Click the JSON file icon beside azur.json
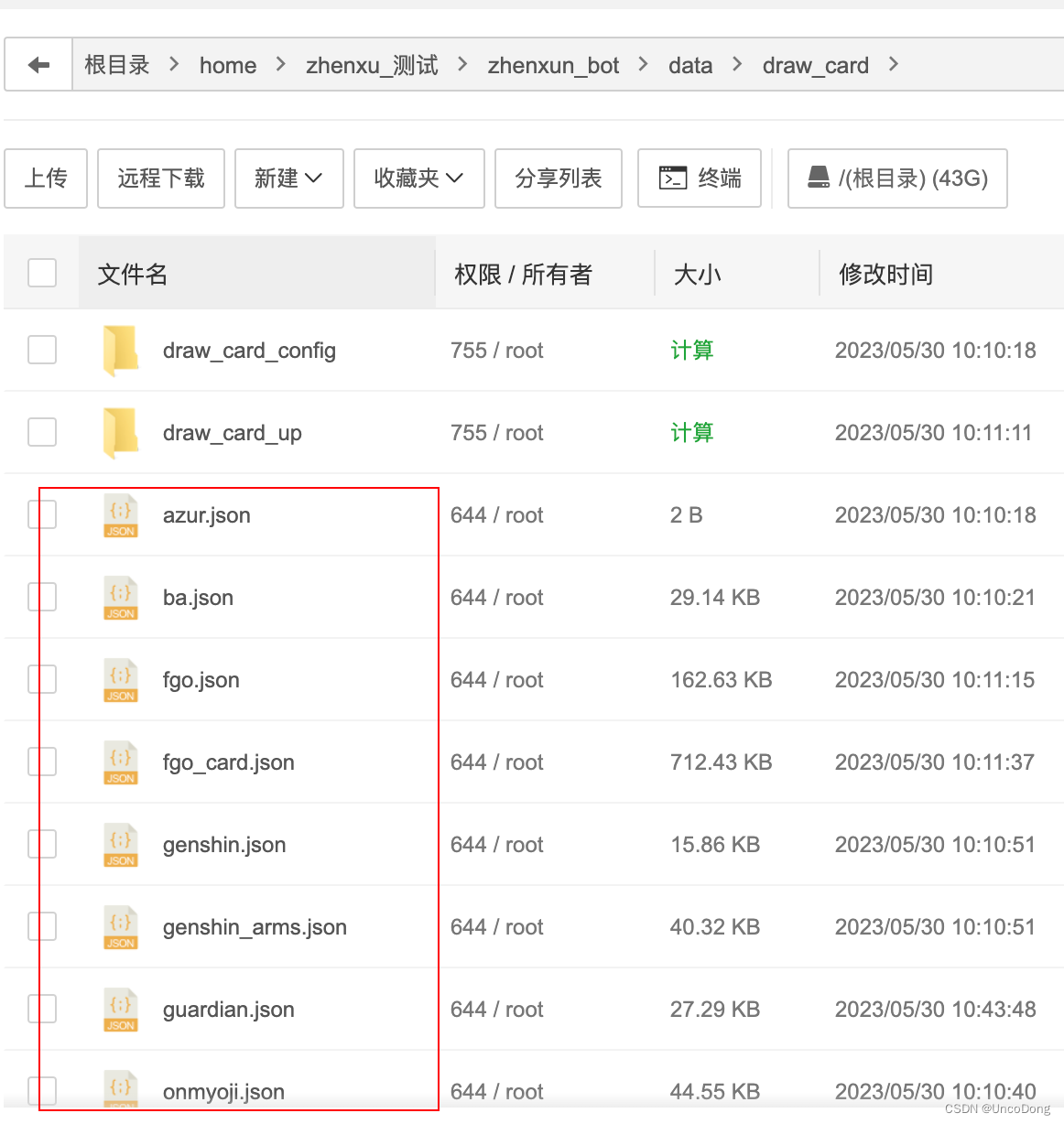Viewport: 1064px width, 1124px height. pos(120,514)
